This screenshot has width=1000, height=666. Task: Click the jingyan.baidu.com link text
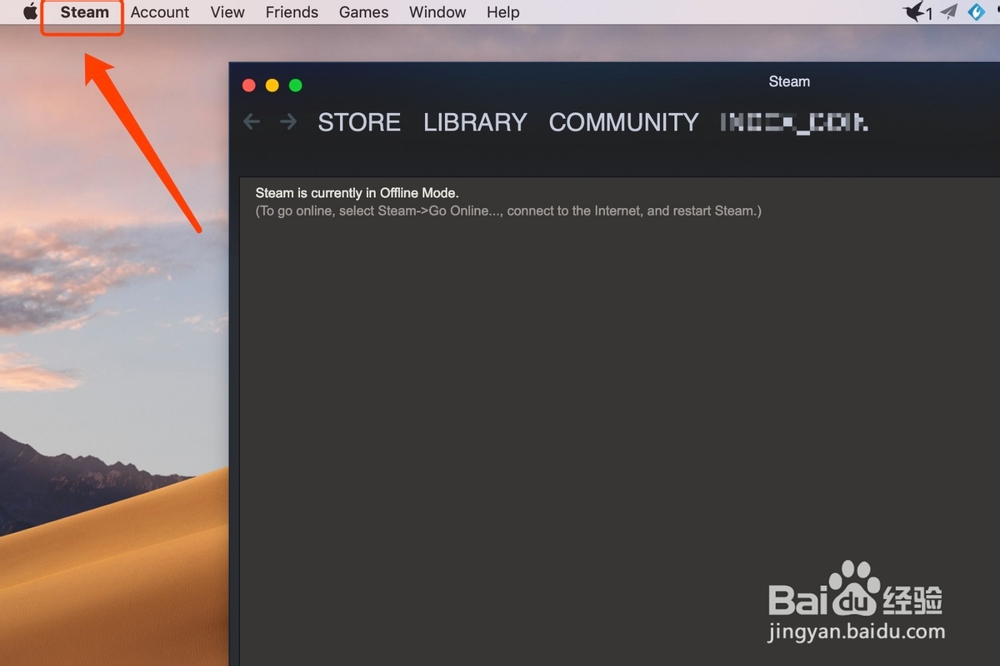tap(855, 632)
